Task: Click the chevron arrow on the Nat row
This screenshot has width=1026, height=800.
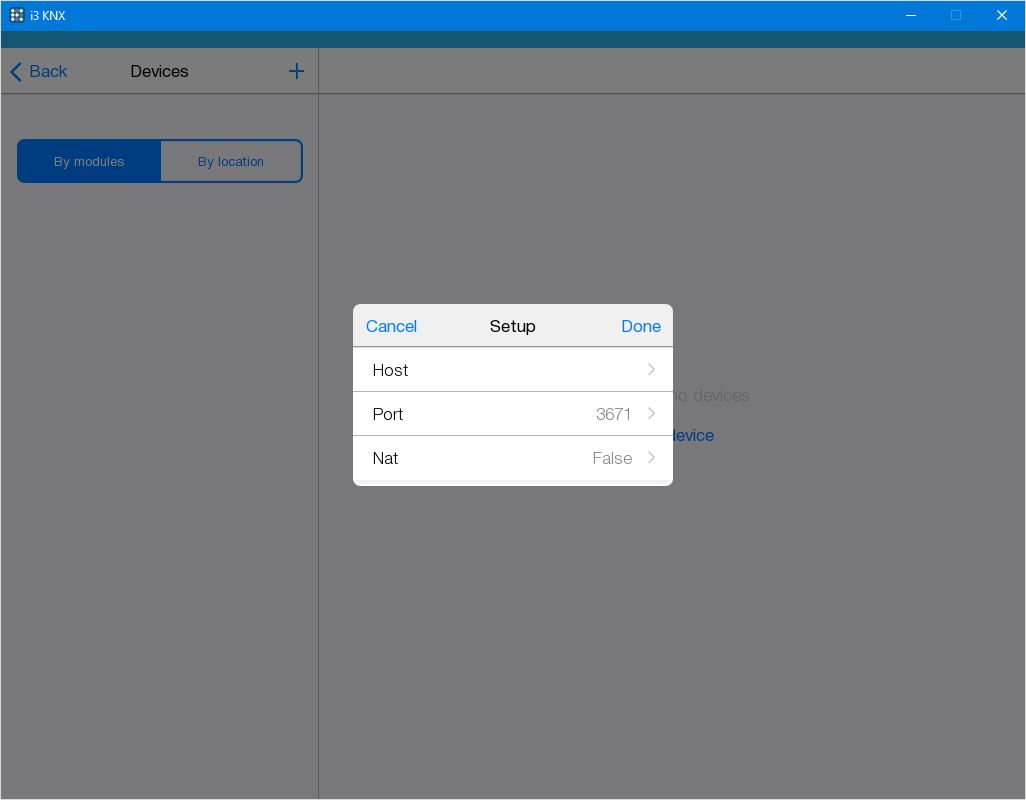Action: pos(651,458)
